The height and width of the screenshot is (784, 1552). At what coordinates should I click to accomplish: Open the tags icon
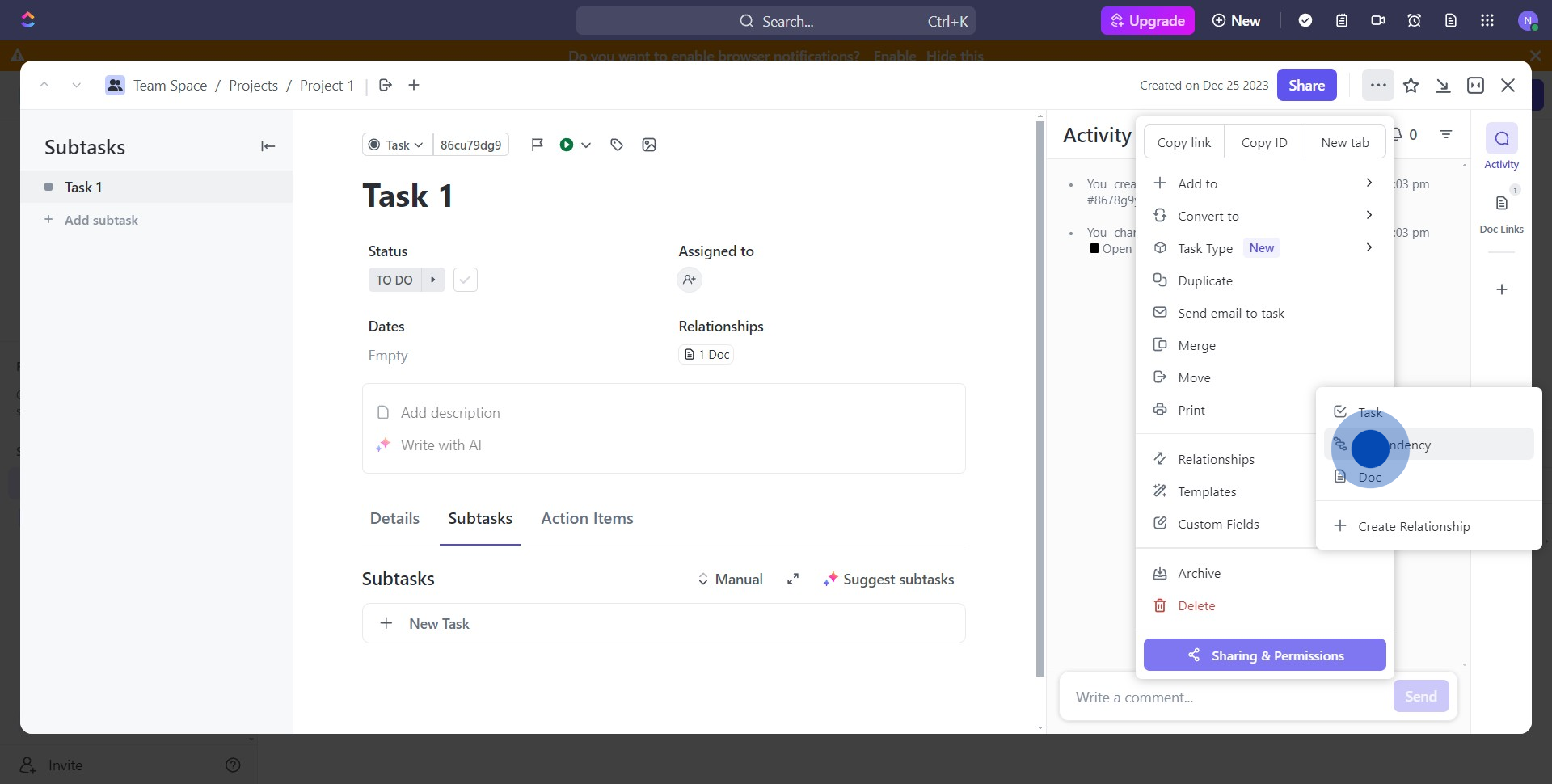(617, 145)
